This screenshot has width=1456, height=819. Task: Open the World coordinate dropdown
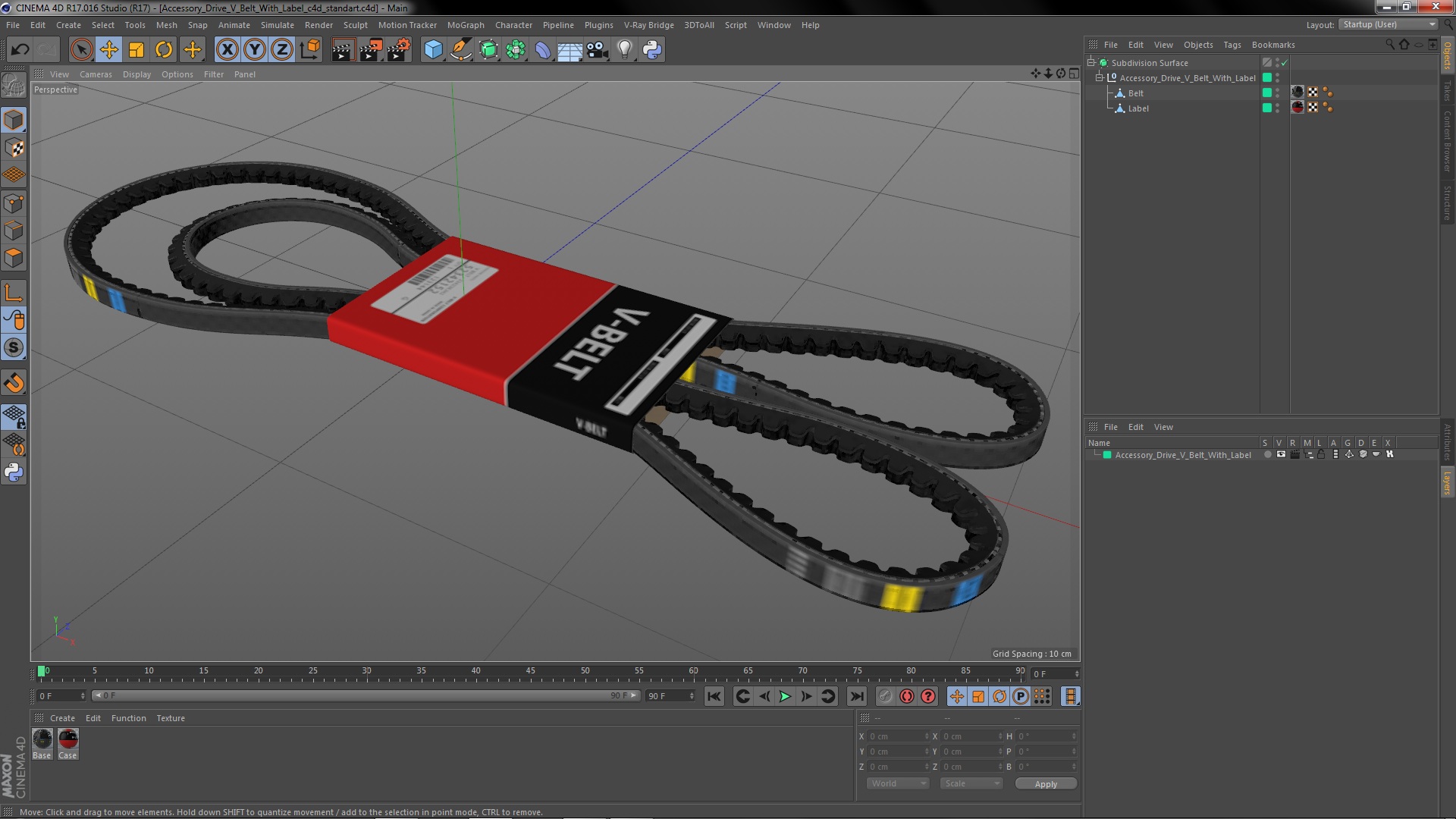pos(897,783)
